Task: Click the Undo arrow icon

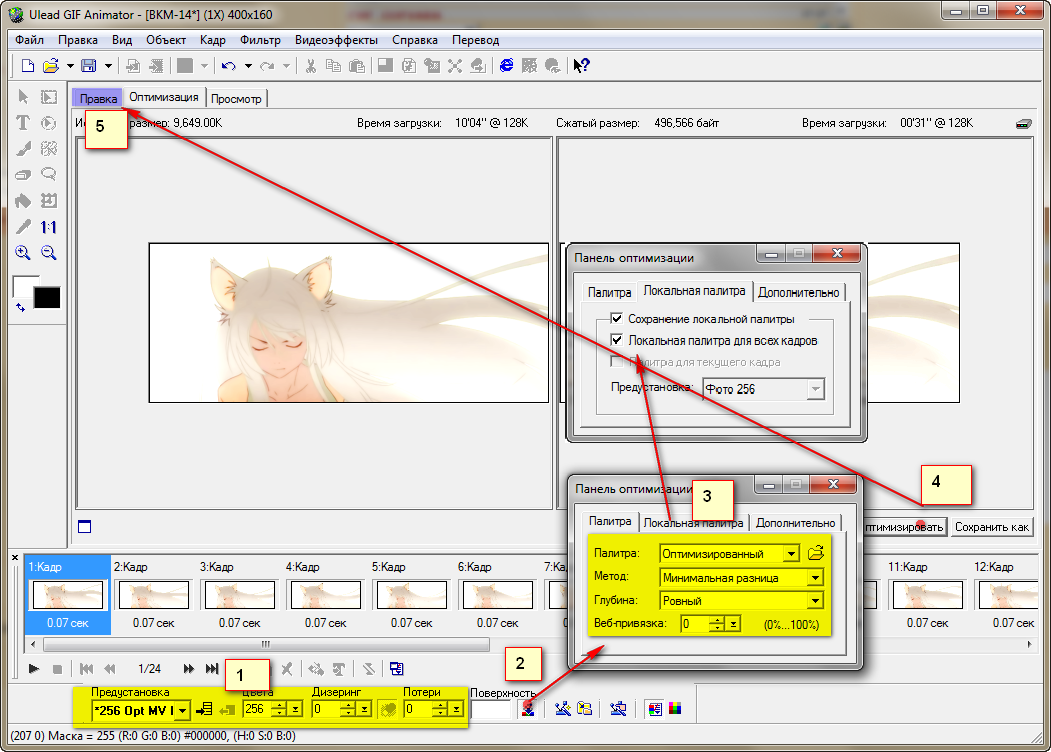Action: pyautogui.click(x=228, y=66)
